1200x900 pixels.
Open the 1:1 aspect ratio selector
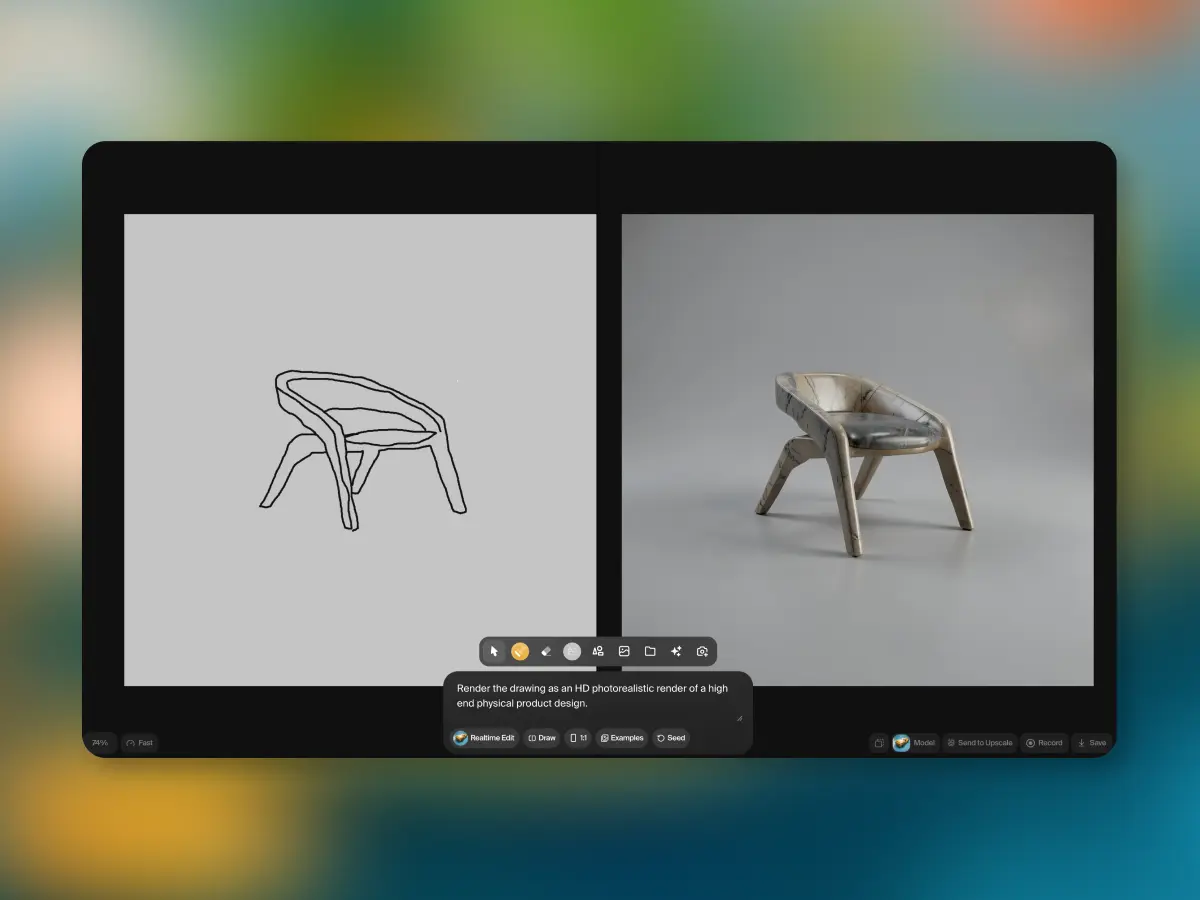(x=578, y=738)
